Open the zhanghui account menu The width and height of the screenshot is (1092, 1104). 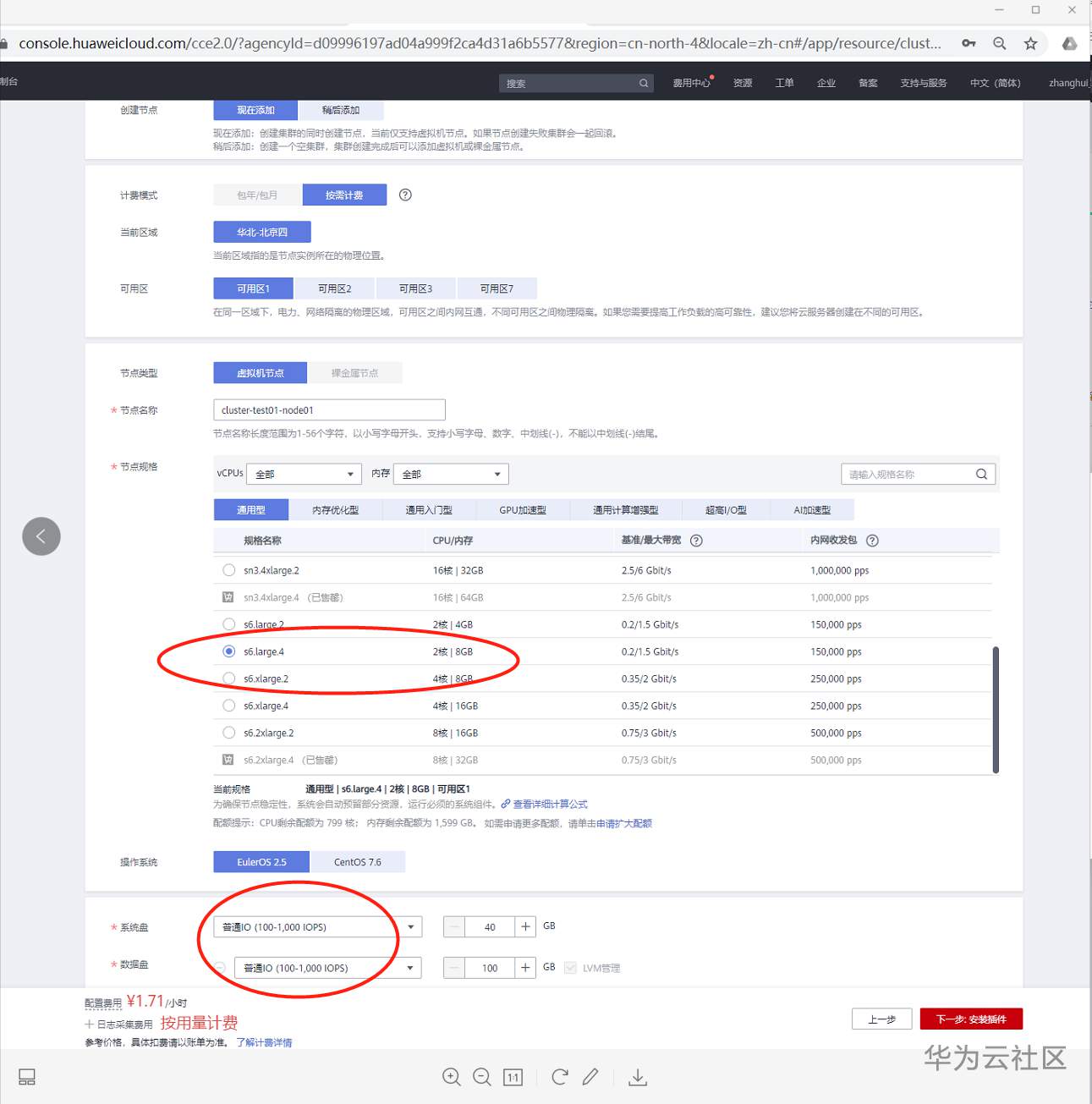point(1069,83)
